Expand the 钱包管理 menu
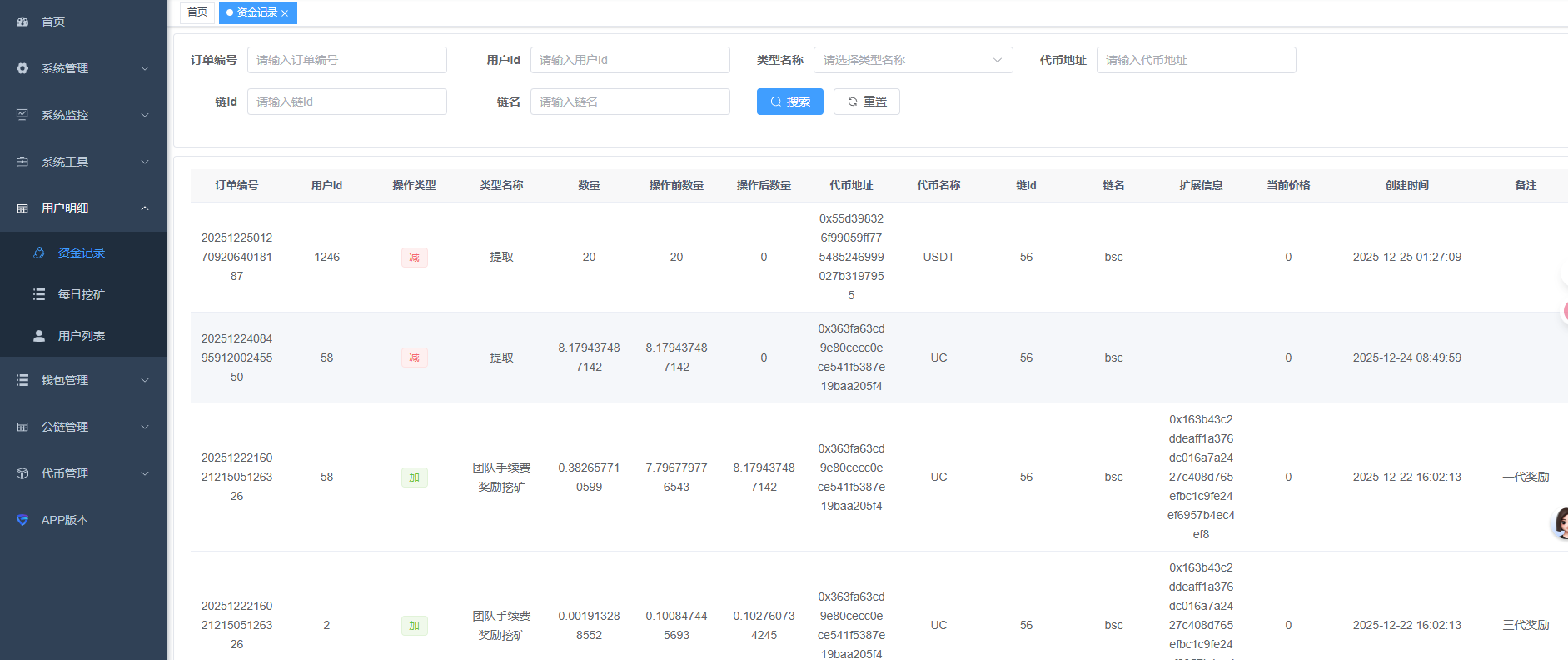This screenshot has height=660, width=1568. pos(83,380)
